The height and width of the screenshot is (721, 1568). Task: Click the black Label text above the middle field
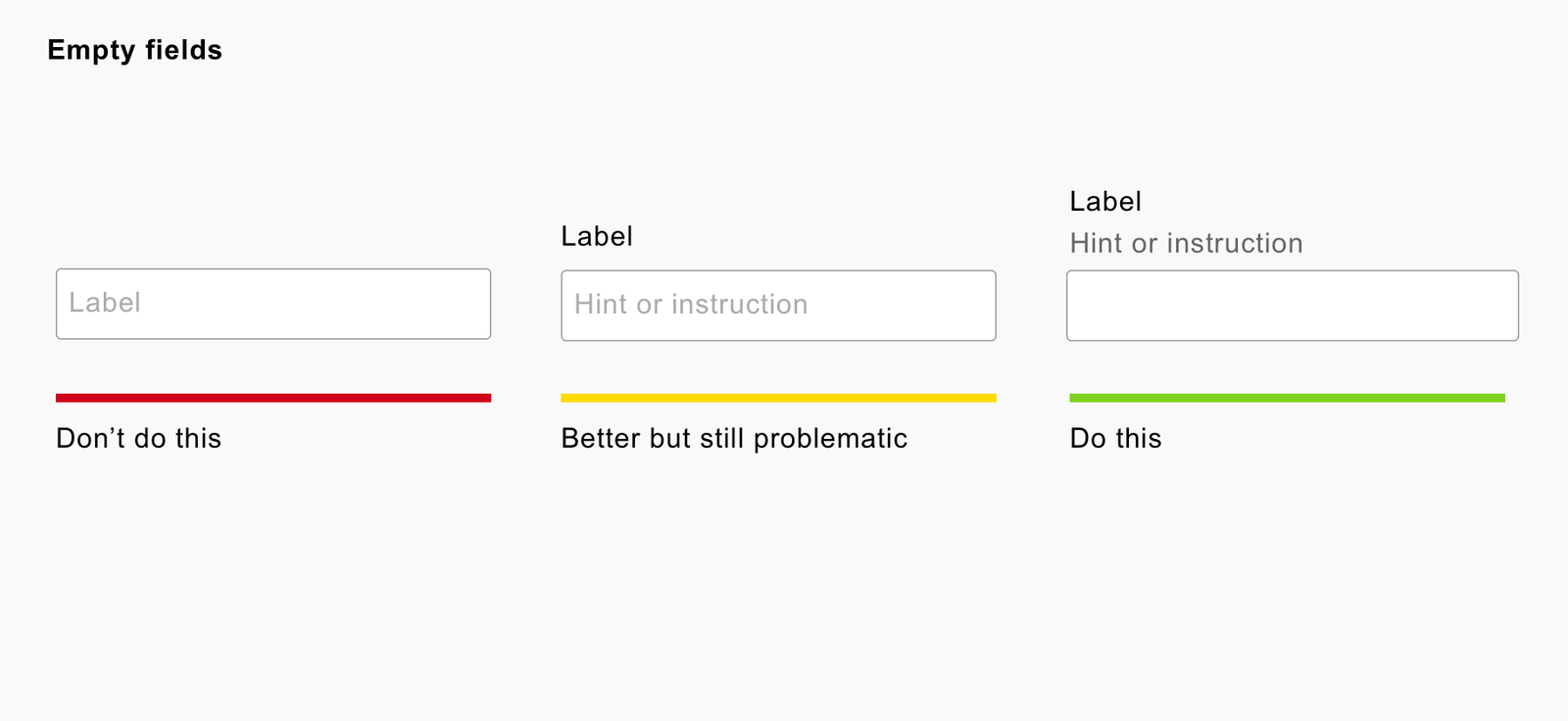pyautogui.click(x=597, y=236)
